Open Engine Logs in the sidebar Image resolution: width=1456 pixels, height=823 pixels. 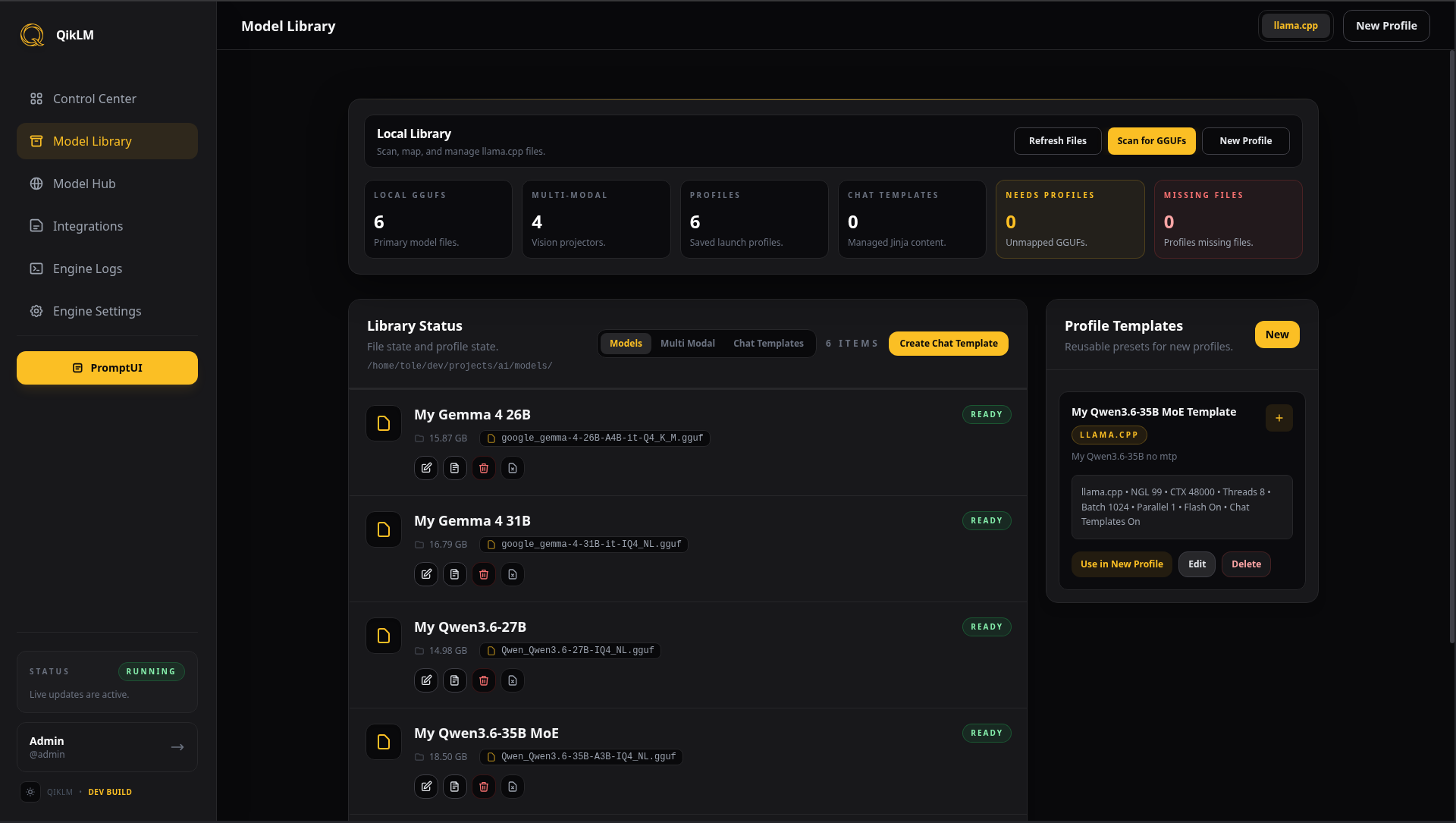[x=107, y=269]
